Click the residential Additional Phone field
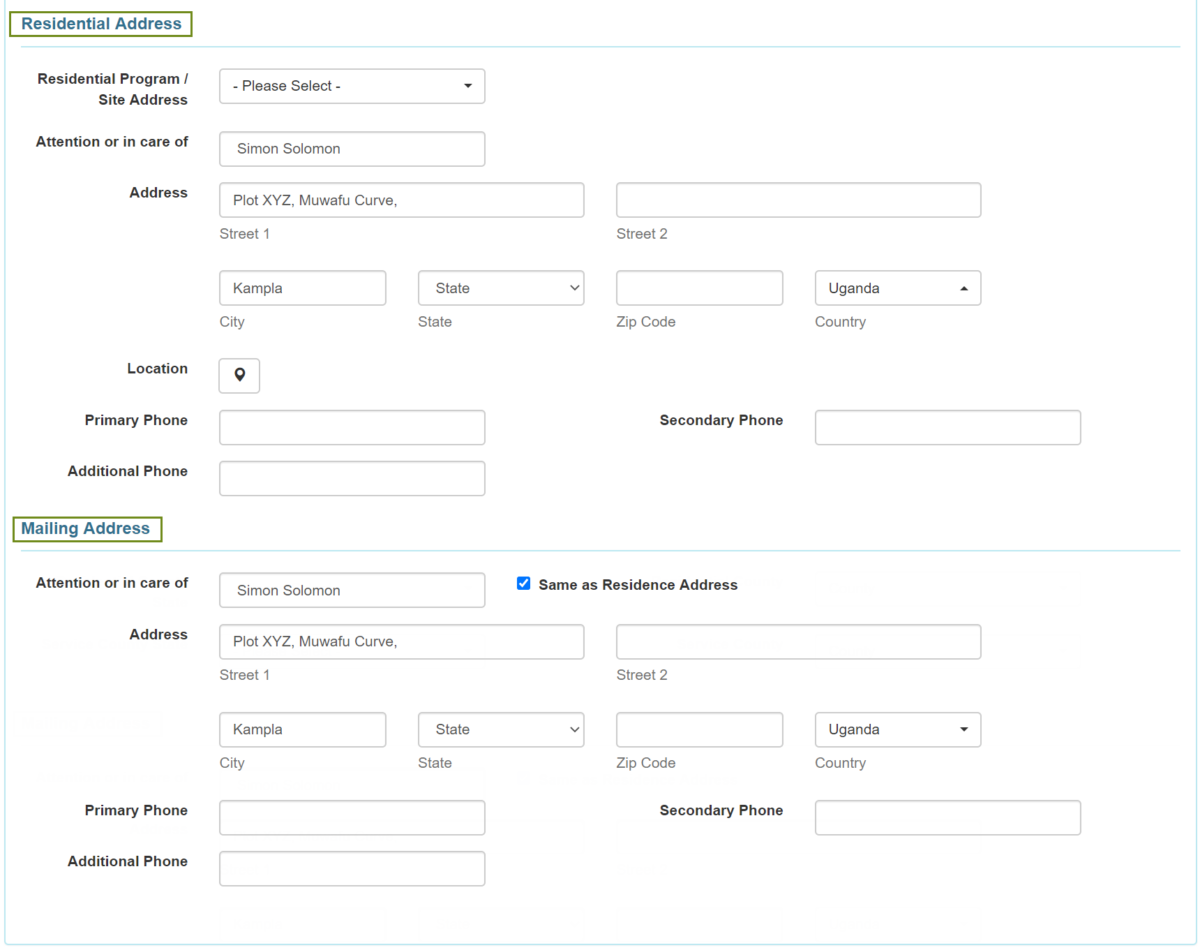Screen dimensions: 1200x950 click(352, 478)
